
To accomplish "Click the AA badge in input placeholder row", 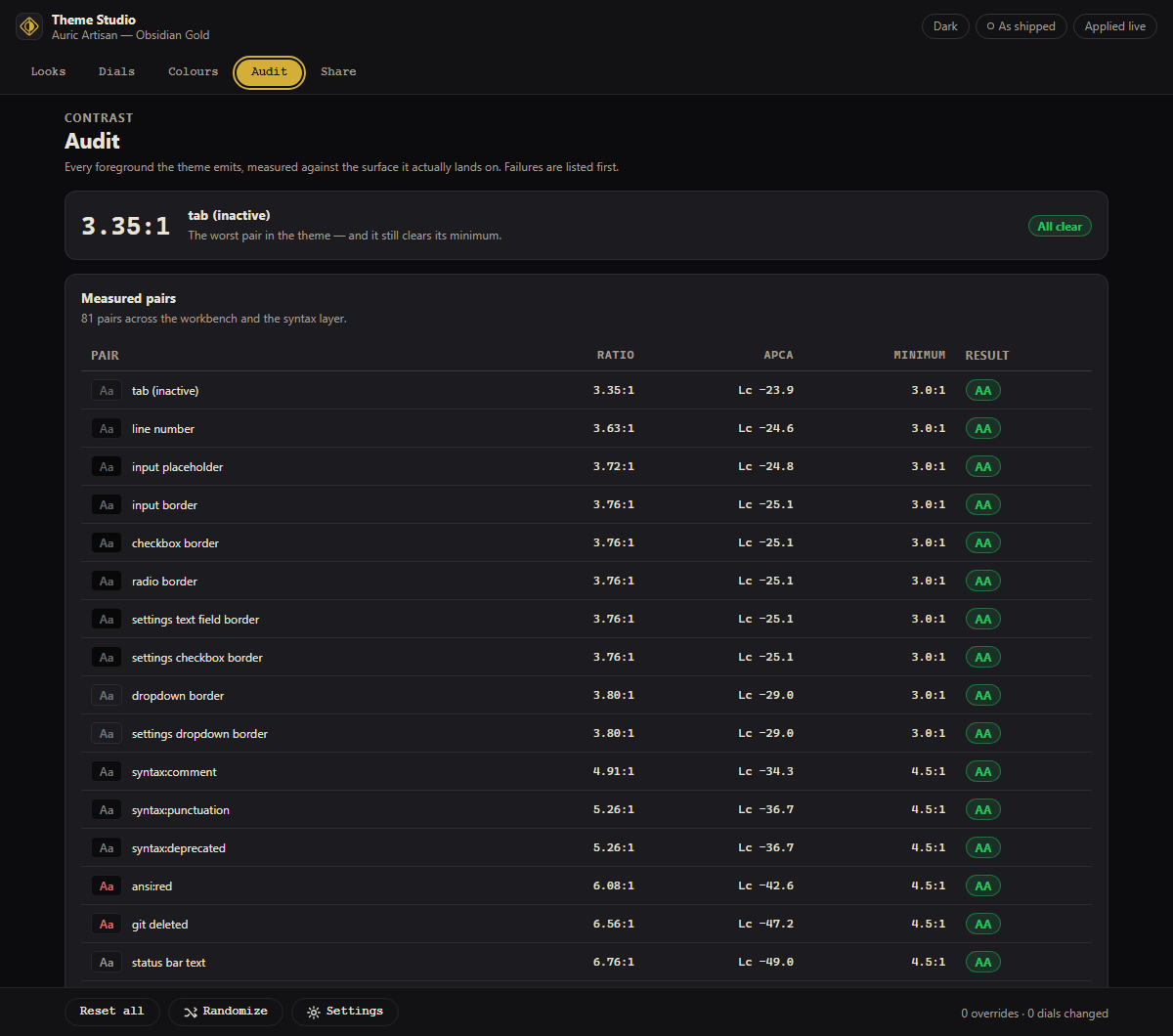I will click(983, 466).
